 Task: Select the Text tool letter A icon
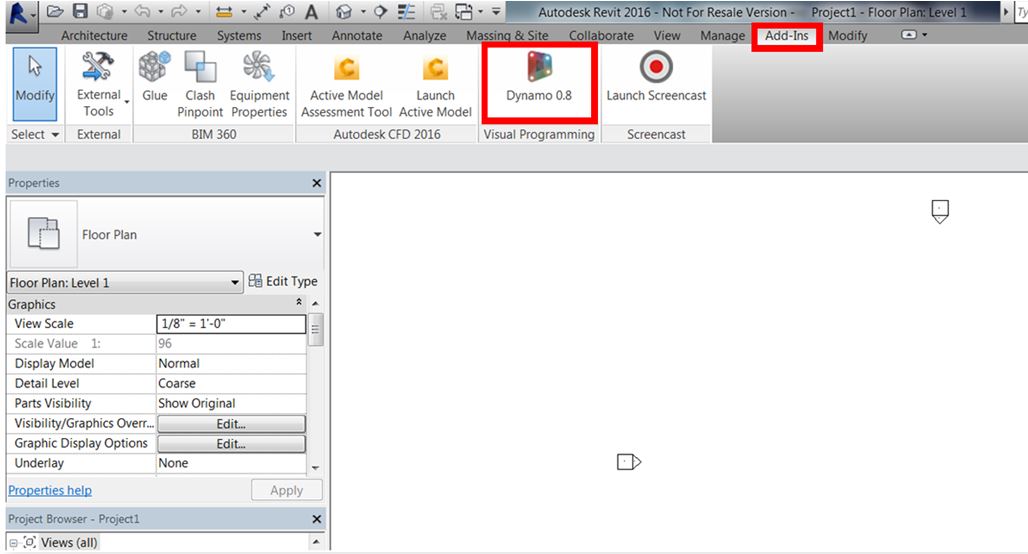pyautogui.click(x=311, y=12)
